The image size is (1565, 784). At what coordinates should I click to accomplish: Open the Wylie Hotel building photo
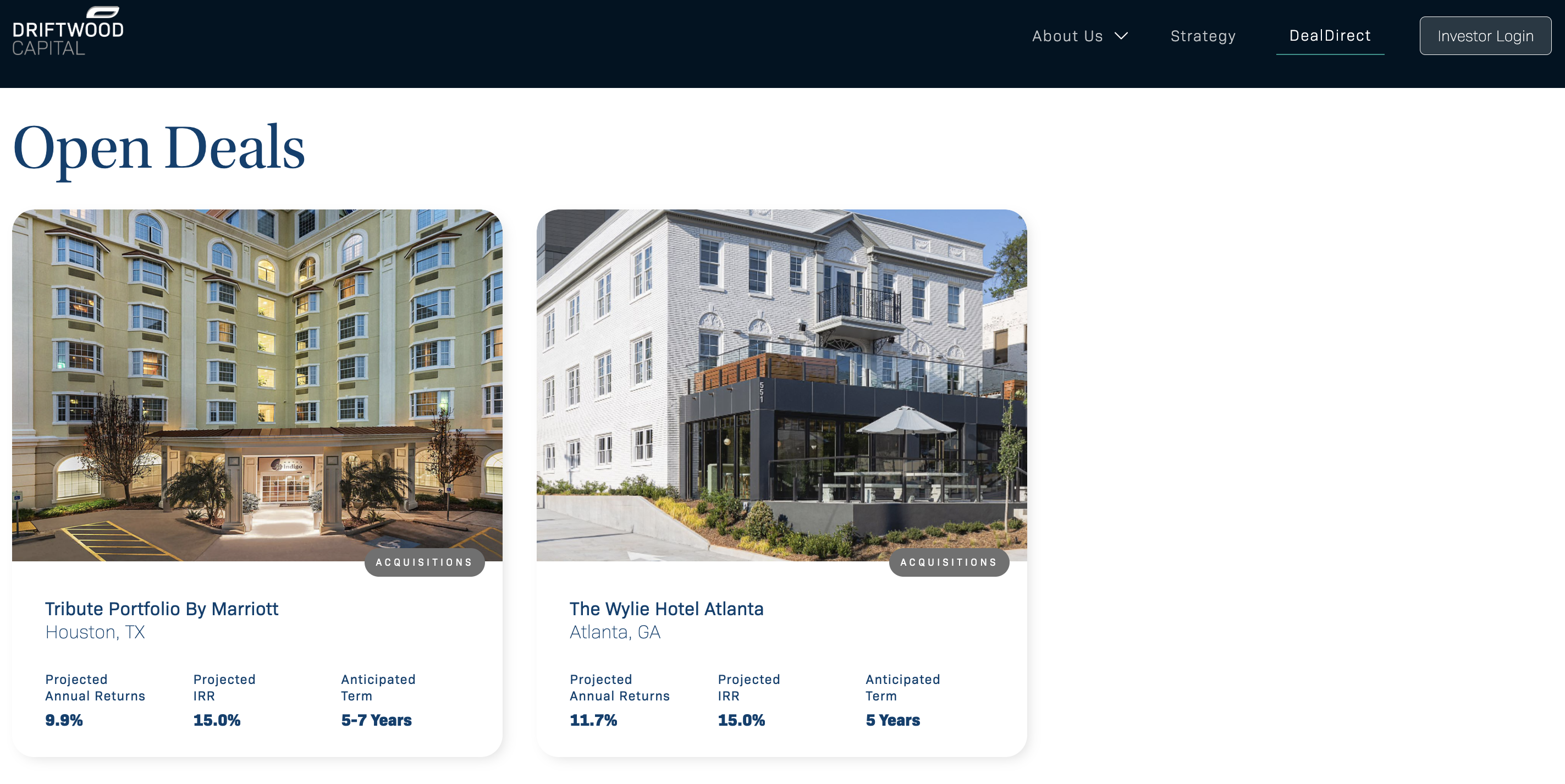pyautogui.click(x=781, y=384)
